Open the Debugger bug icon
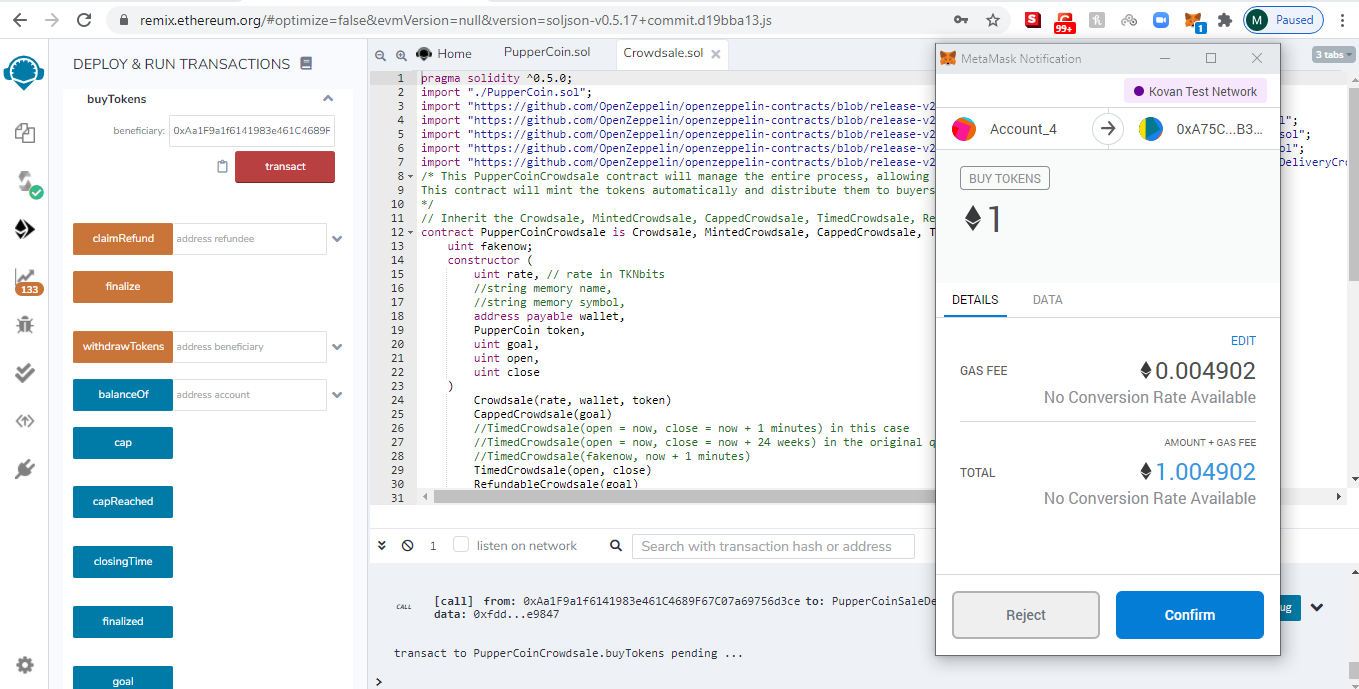 click(25, 324)
